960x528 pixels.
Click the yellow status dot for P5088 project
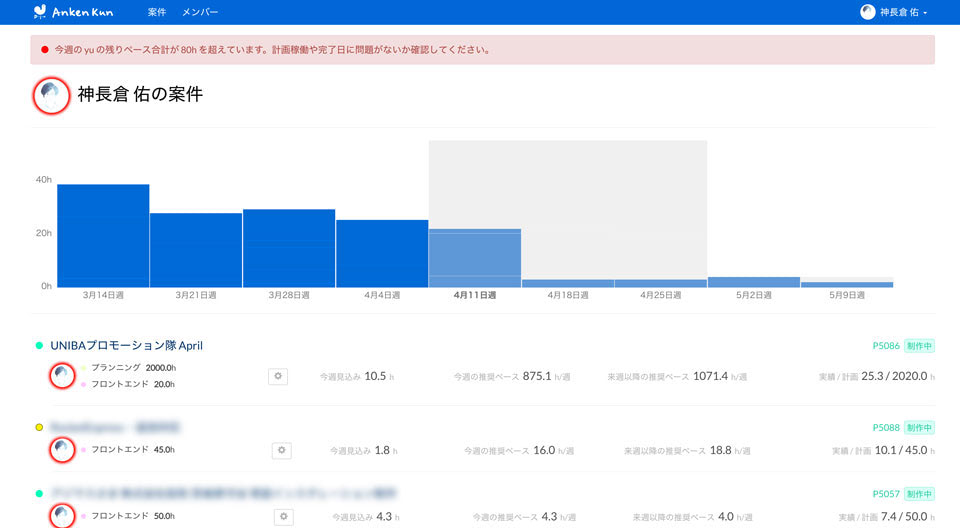[x=39, y=427]
